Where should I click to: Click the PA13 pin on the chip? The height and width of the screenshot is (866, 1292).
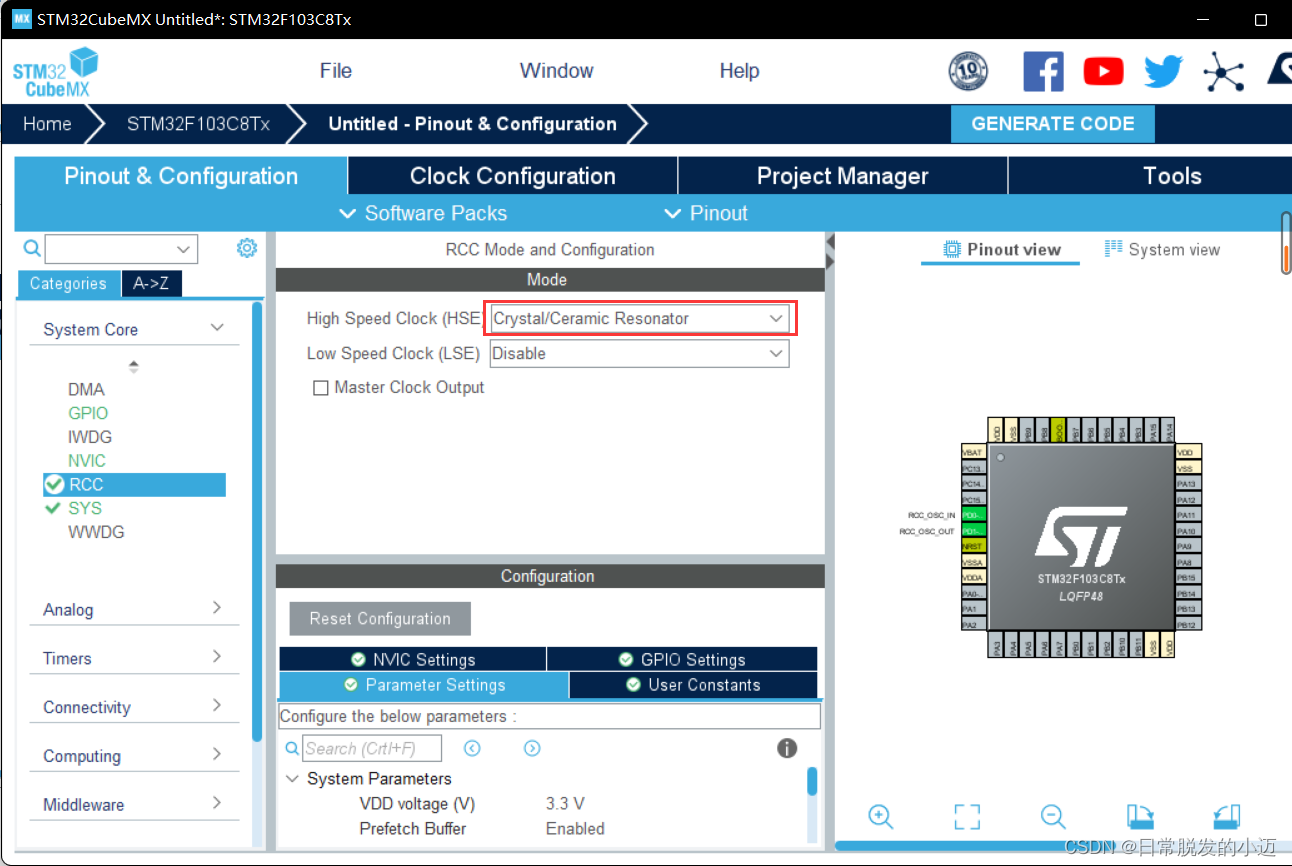[x=1187, y=484]
